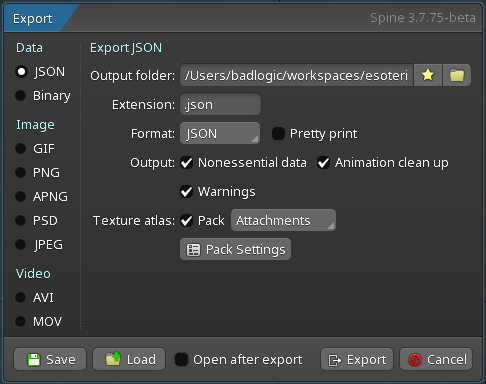Click the Save button
This screenshot has height=384, width=486.
pos(50,359)
